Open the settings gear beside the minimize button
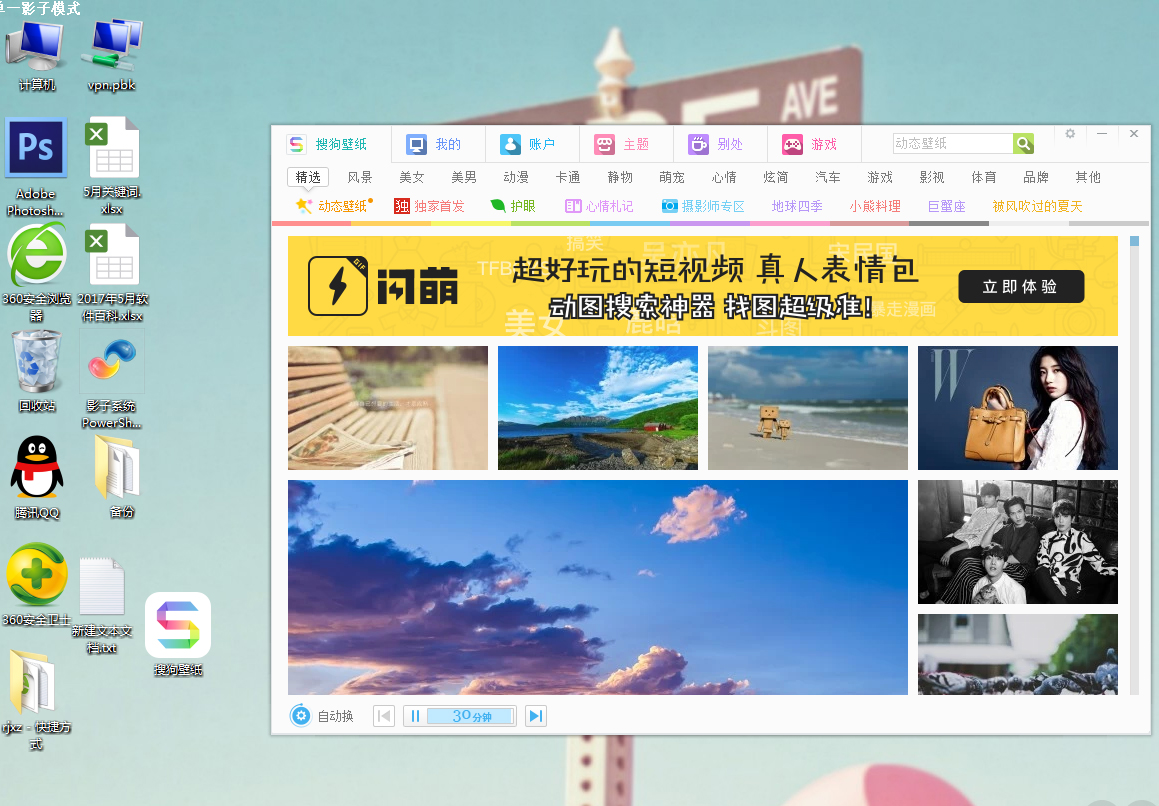 coord(1069,132)
